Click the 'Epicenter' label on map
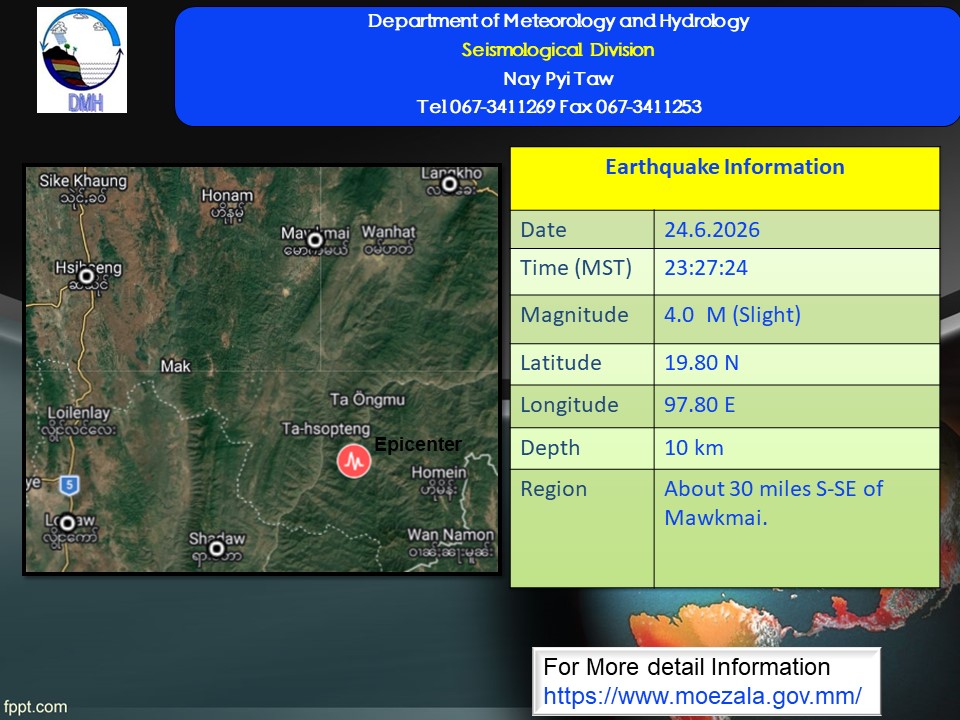960x720 pixels. [x=418, y=444]
